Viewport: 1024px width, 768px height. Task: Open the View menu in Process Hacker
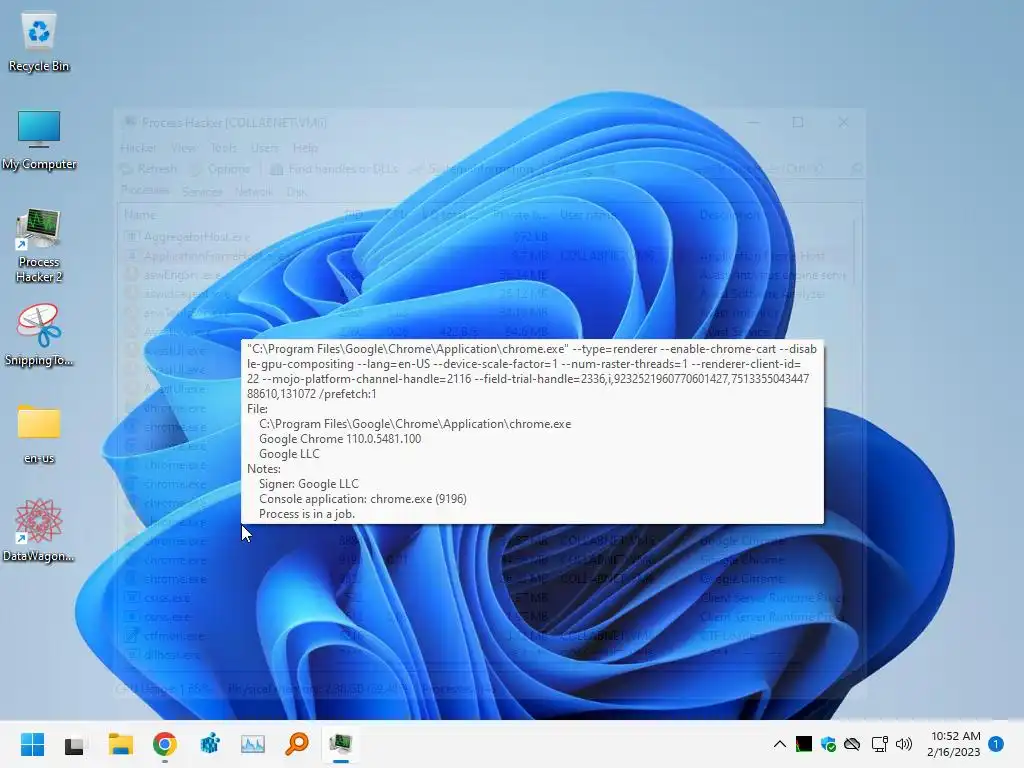(183, 148)
